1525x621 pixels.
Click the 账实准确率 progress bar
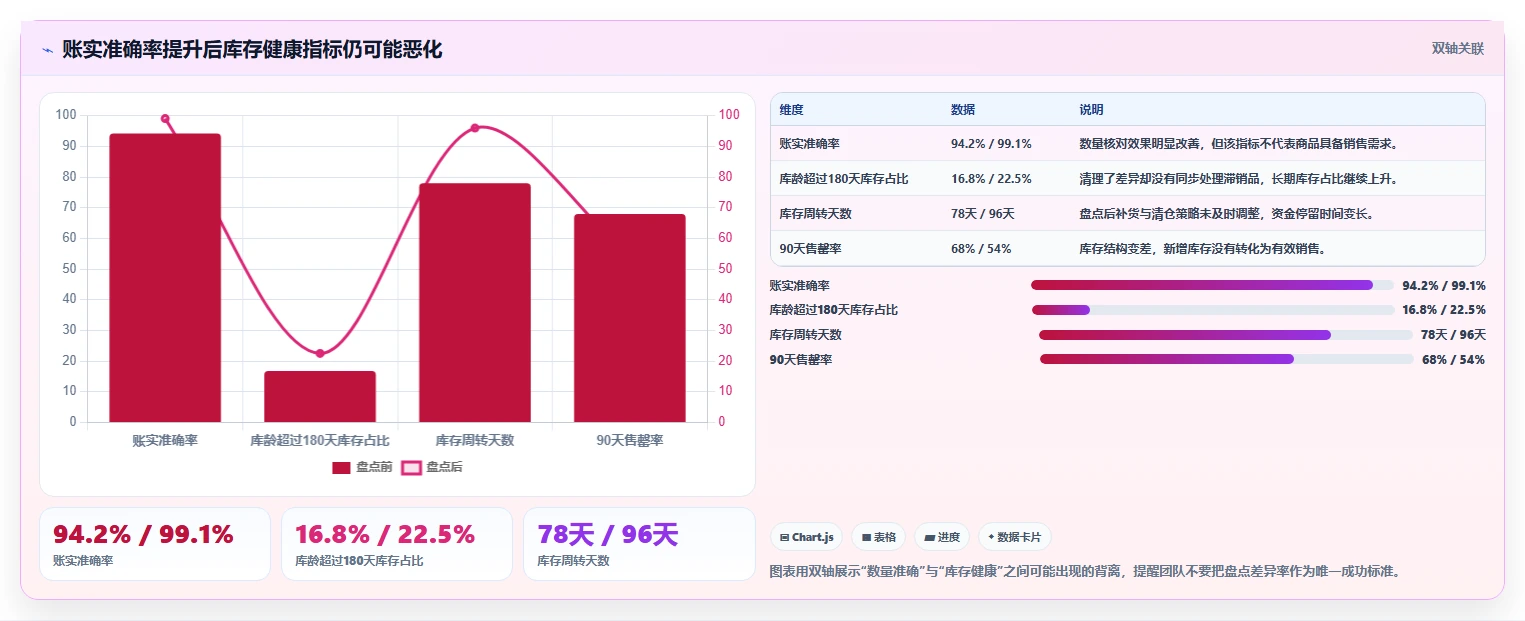pos(1212,285)
